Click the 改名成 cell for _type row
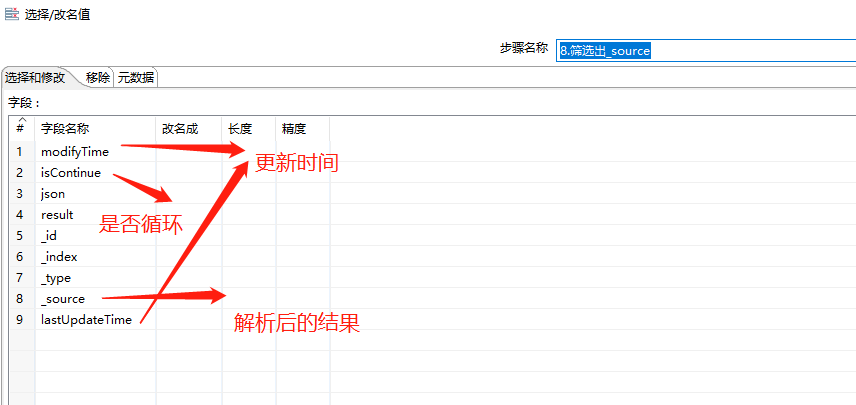The image size is (856, 405). [189, 278]
